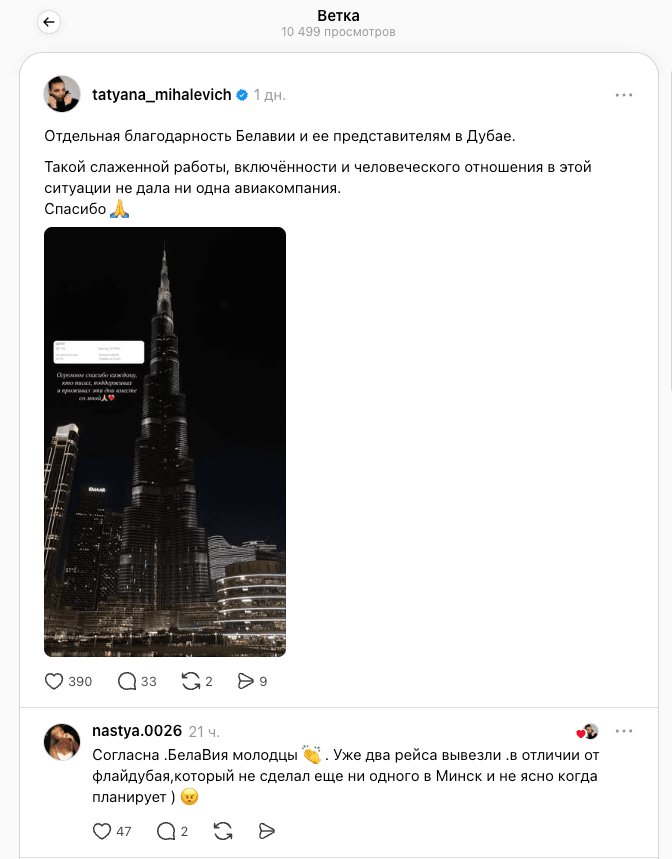The width and height of the screenshot is (672, 859).
Task: Open more options for nastya.0026 reply
Action: point(624,731)
